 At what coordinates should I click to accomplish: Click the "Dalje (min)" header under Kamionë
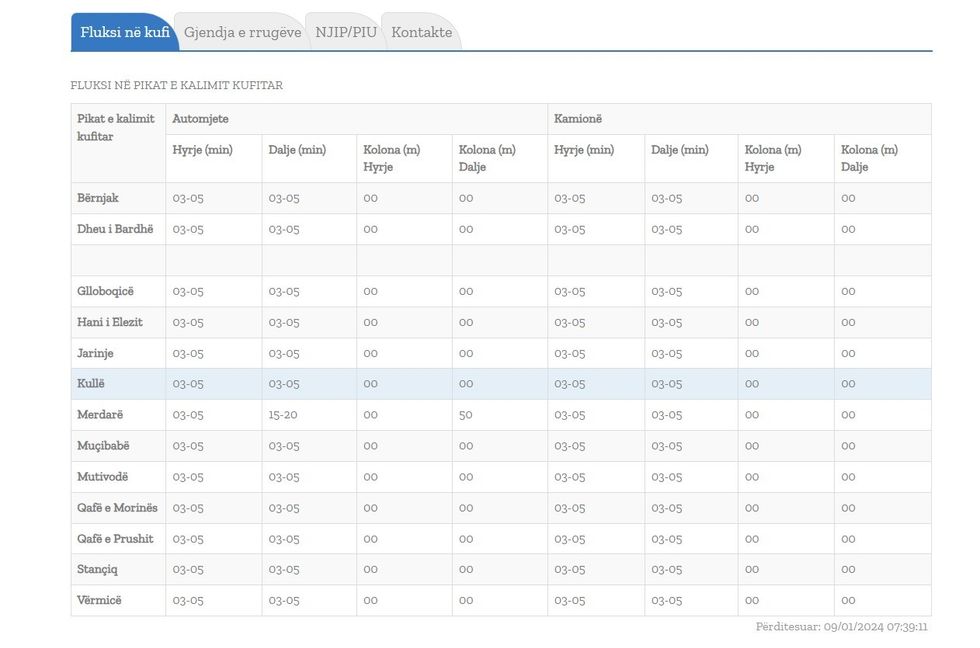click(679, 149)
